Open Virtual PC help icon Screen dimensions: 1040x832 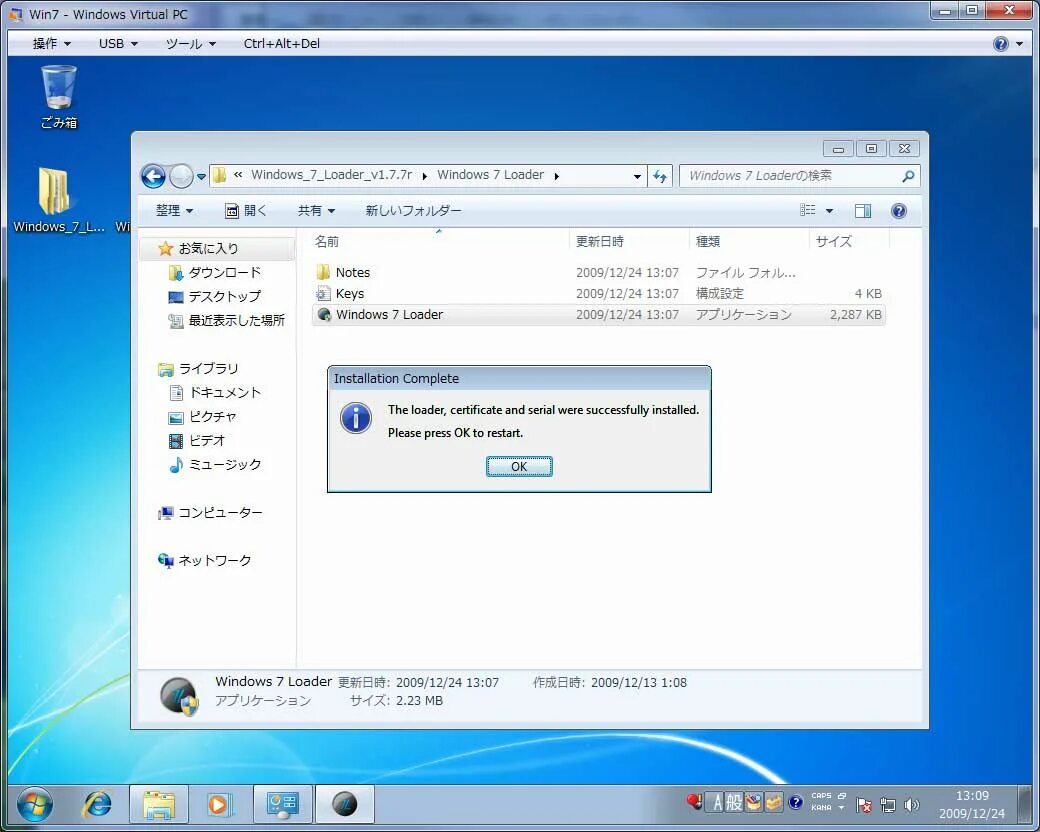1001,44
